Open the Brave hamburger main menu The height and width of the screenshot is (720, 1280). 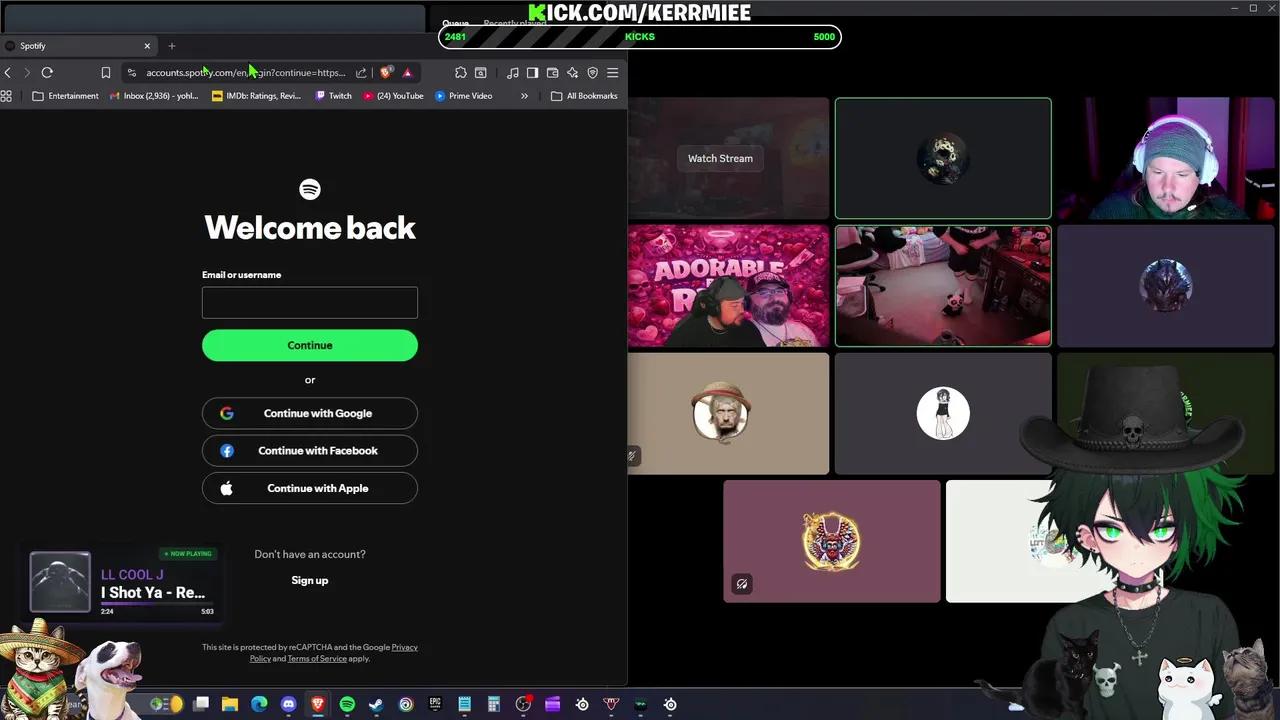pyautogui.click(x=612, y=72)
